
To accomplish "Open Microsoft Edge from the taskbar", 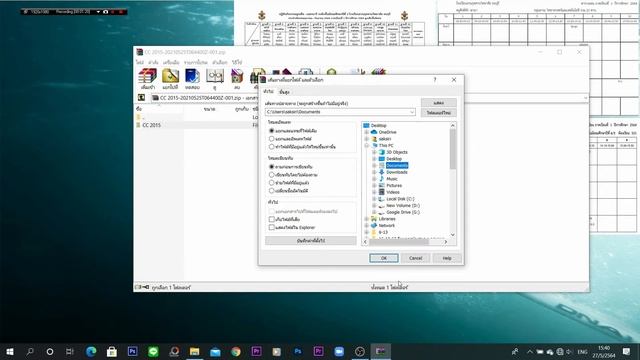I will coord(91,351).
